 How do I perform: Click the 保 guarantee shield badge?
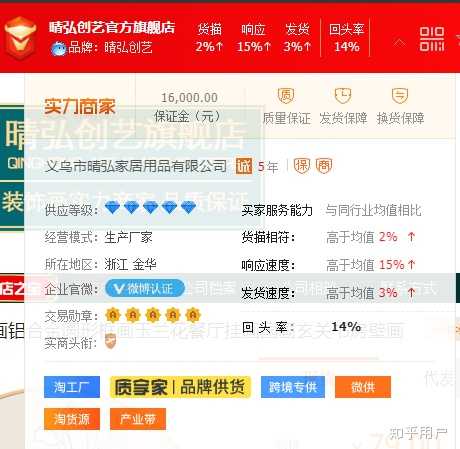[x=302, y=166]
